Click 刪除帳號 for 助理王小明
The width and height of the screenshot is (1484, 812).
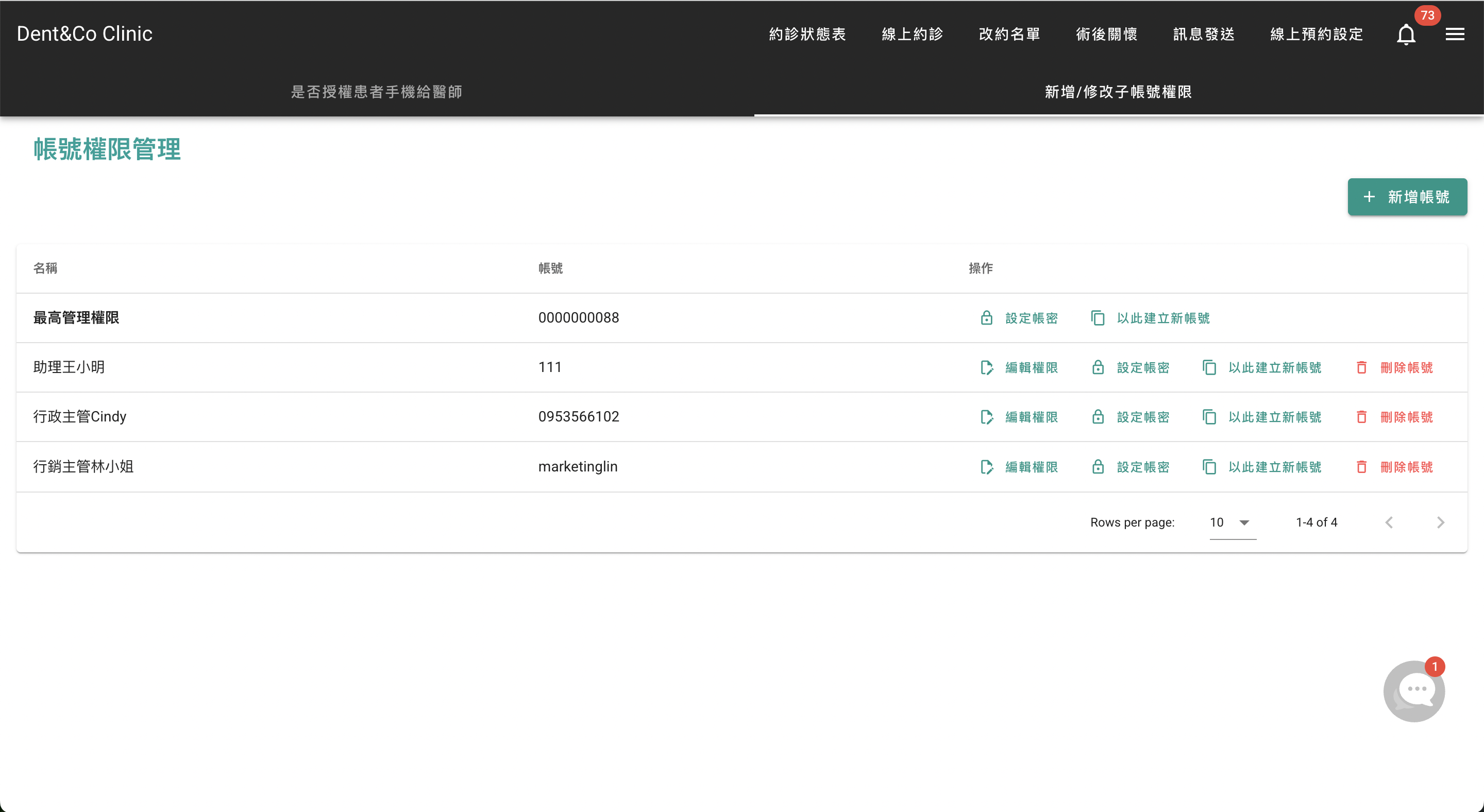point(1406,367)
